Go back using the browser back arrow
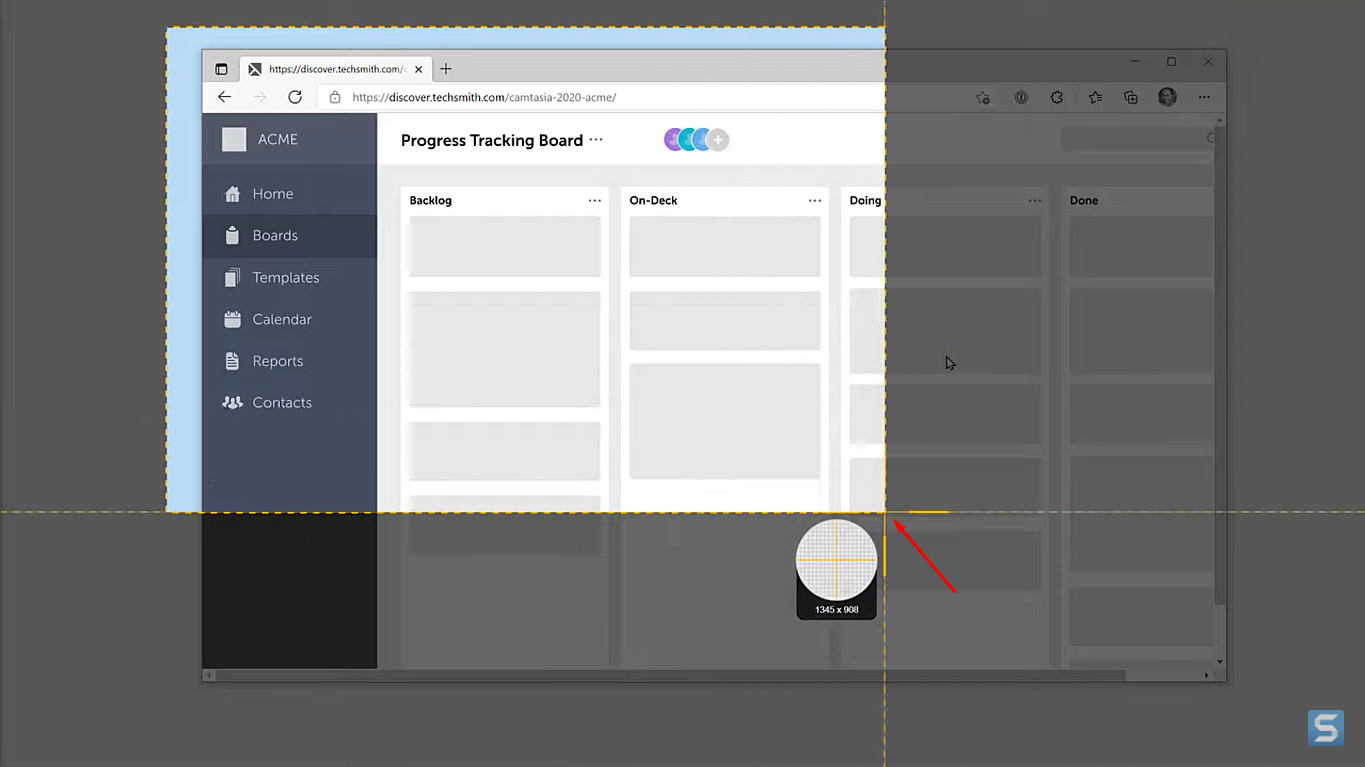Screen dimensions: 1365x767 (x=224, y=97)
